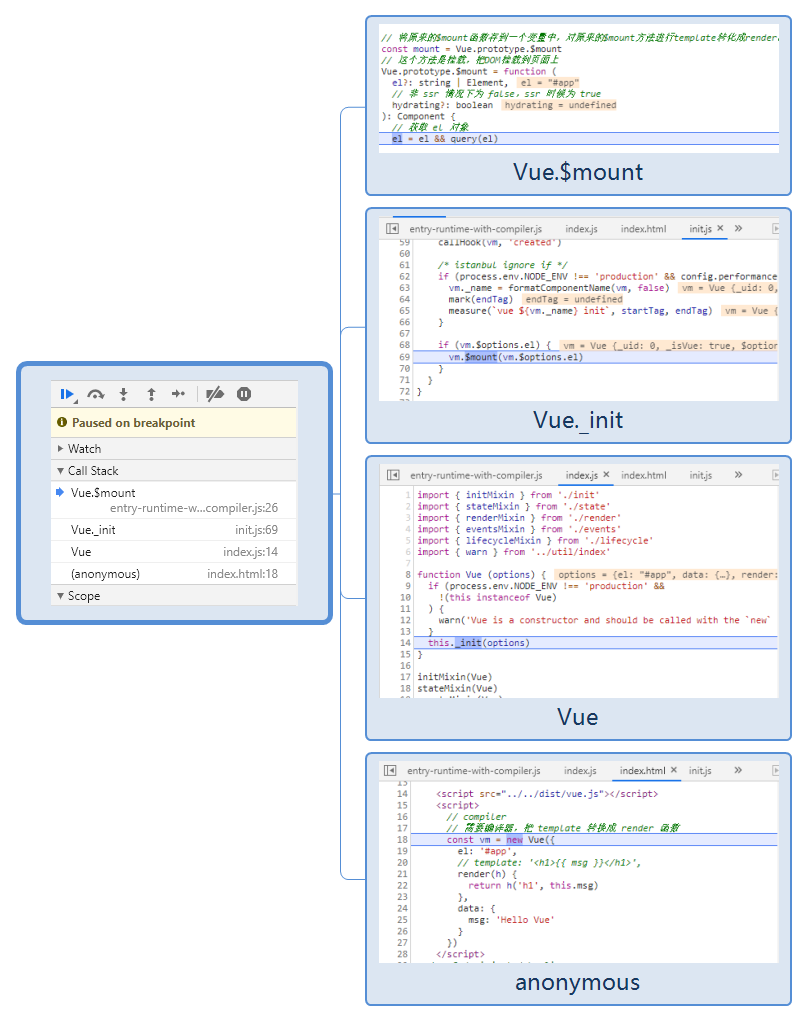The image size is (808, 1022).
Task: Deactivate breakpoints using the slashed tag icon
Action: pos(214,394)
